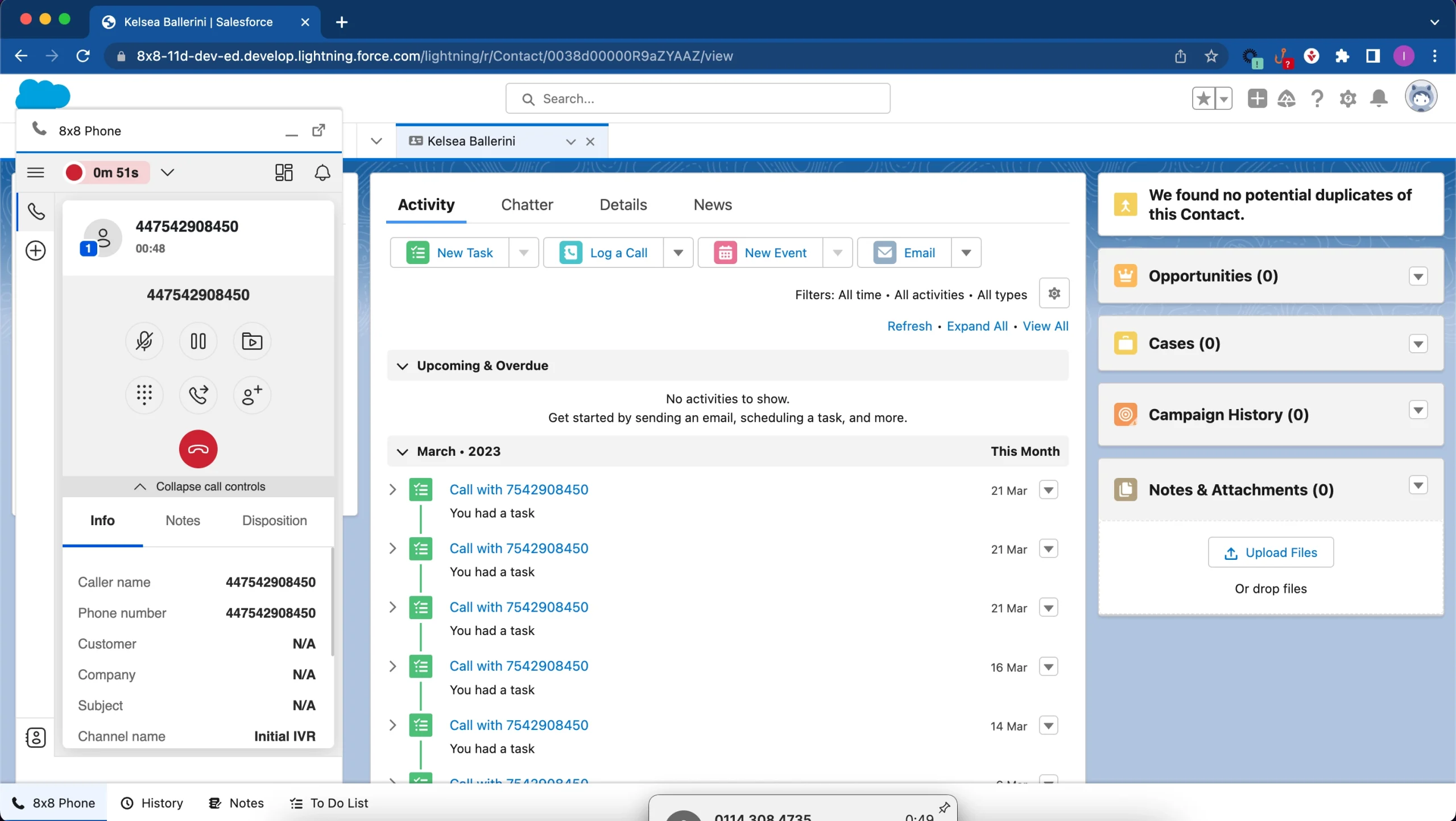
Task: Open the Cases card dropdown
Action: (x=1418, y=344)
